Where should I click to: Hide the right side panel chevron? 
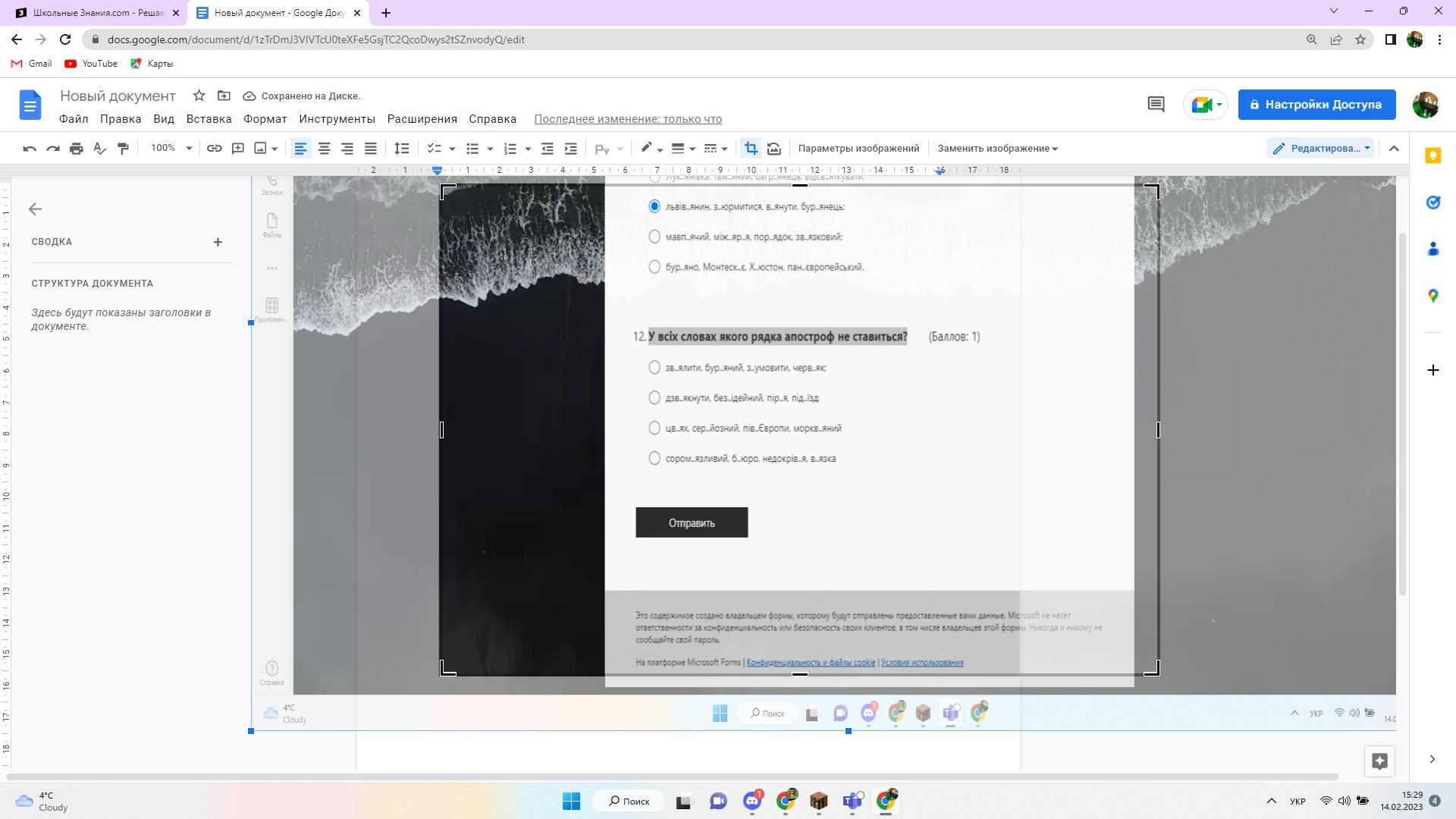click(x=1432, y=760)
